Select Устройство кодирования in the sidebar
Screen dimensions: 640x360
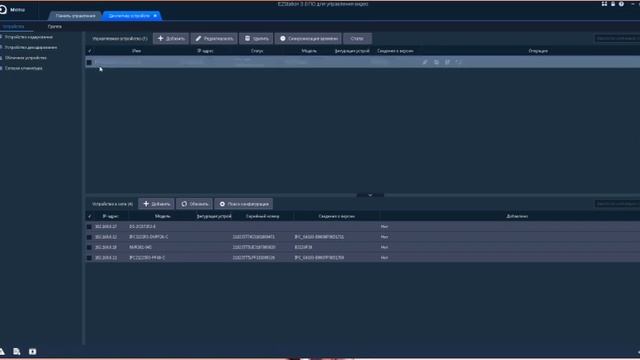coord(29,37)
